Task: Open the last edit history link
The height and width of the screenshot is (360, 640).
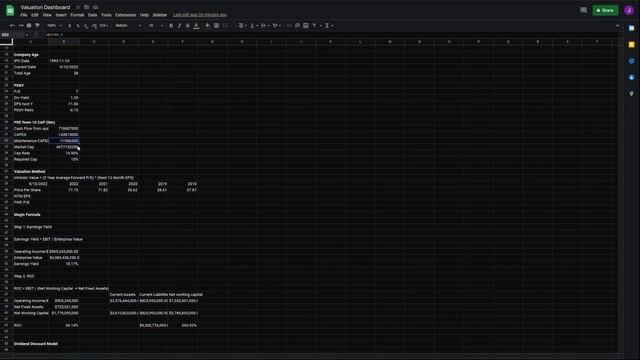Action: click(200, 15)
